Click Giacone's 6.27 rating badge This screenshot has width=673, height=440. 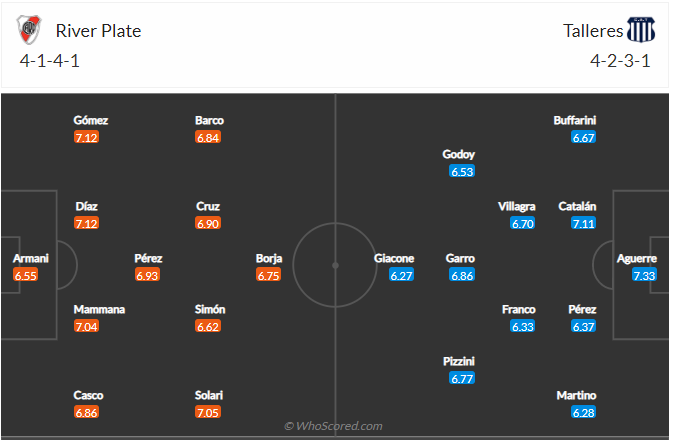click(401, 275)
